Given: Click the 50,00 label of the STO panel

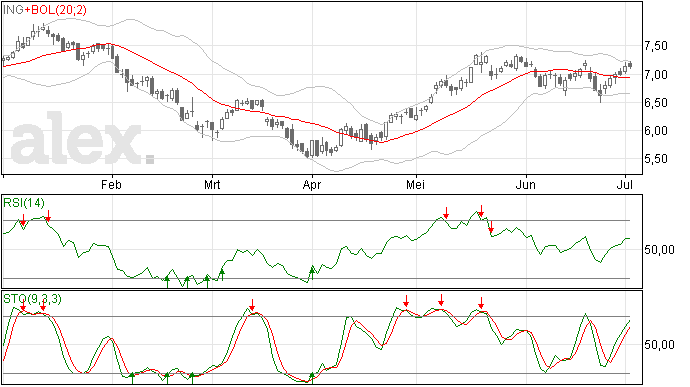Looking at the screenshot, I should [x=659, y=345].
